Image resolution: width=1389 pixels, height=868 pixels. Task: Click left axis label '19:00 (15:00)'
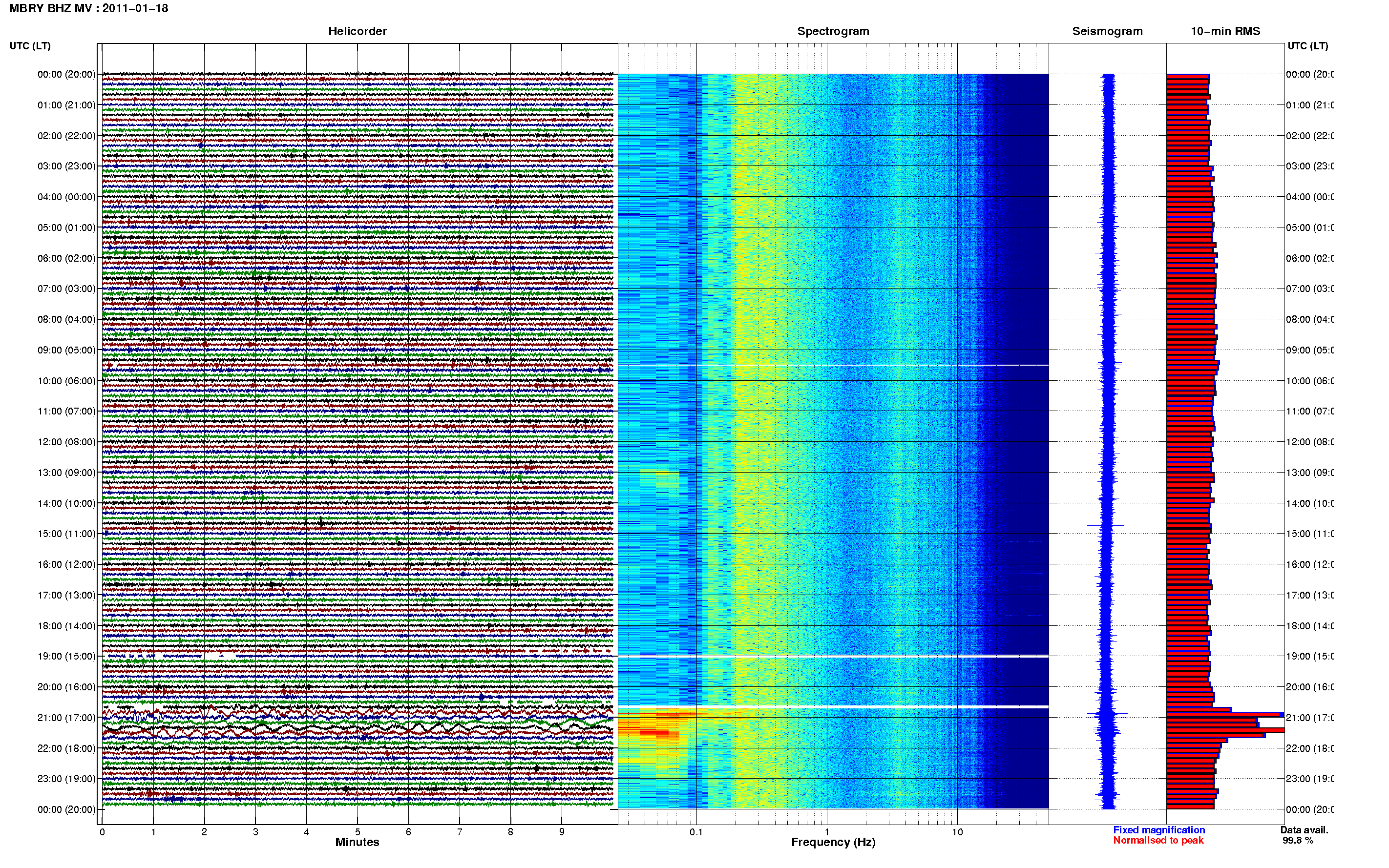pos(66,656)
